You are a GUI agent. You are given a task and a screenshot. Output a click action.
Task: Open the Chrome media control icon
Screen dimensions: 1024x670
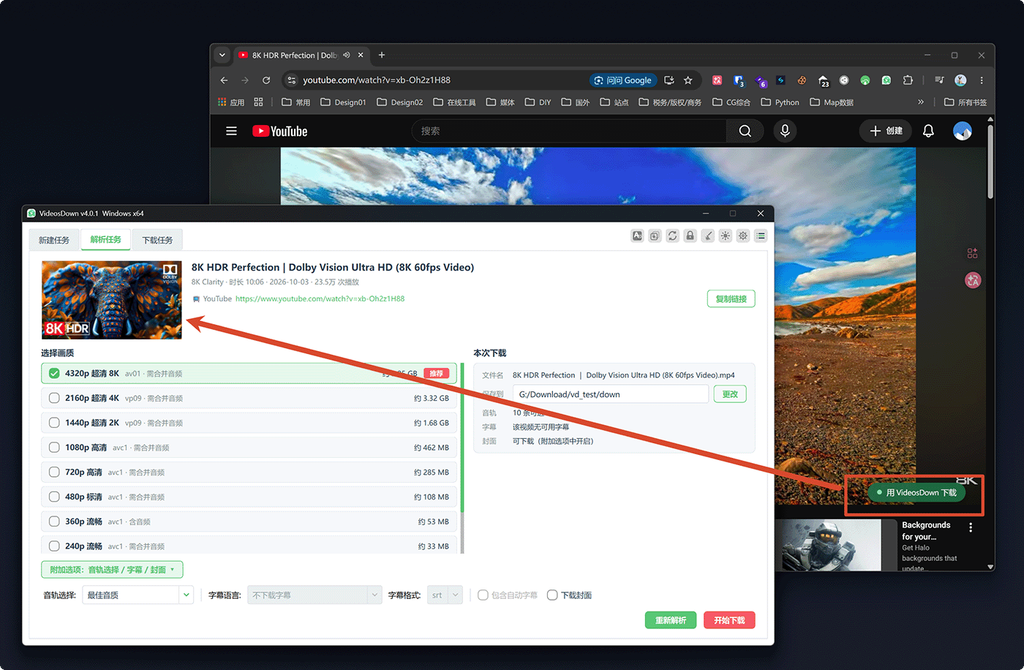939,80
